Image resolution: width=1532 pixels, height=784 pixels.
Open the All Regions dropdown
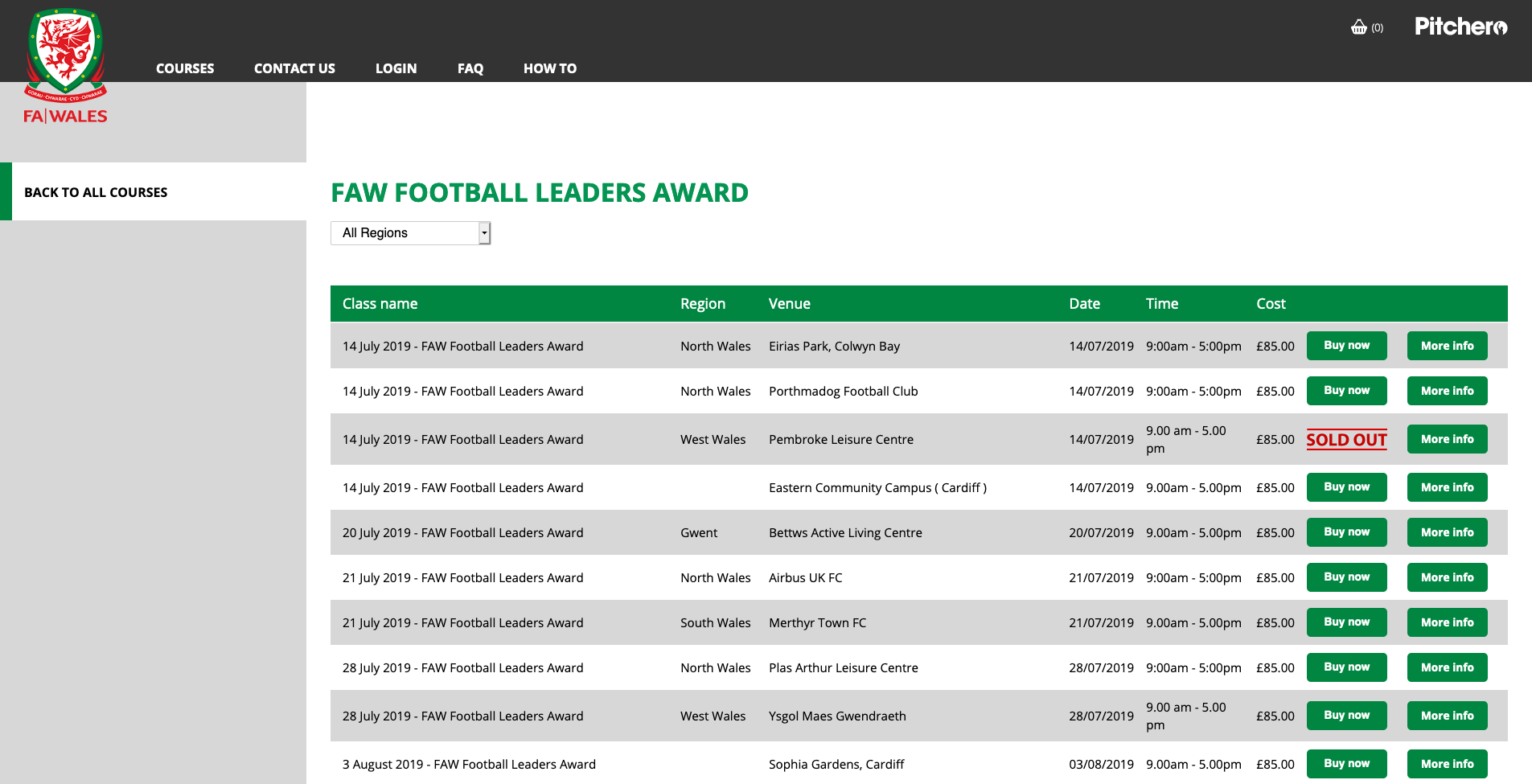(x=410, y=233)
